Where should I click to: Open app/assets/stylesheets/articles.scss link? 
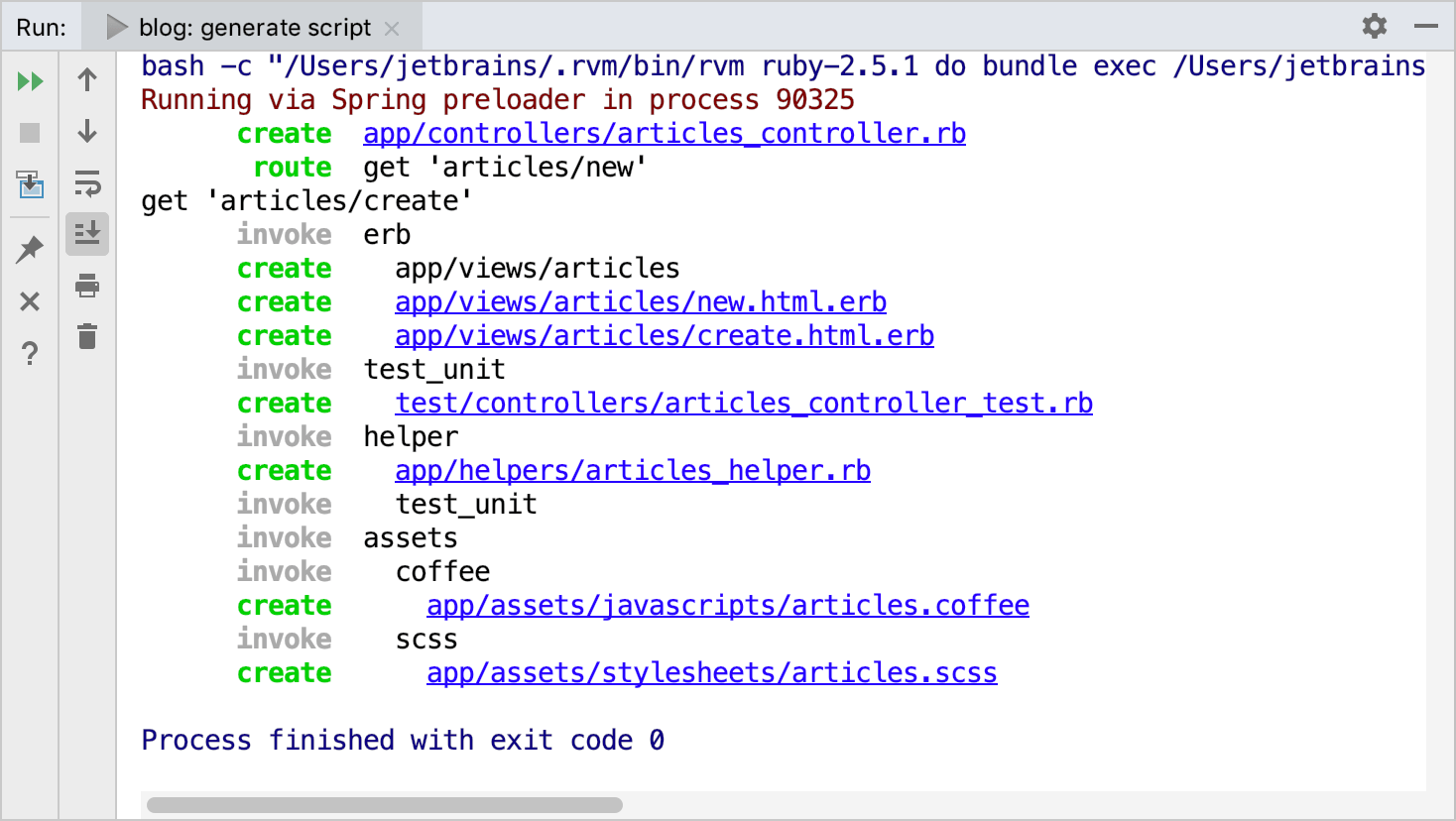click(711, 672)
